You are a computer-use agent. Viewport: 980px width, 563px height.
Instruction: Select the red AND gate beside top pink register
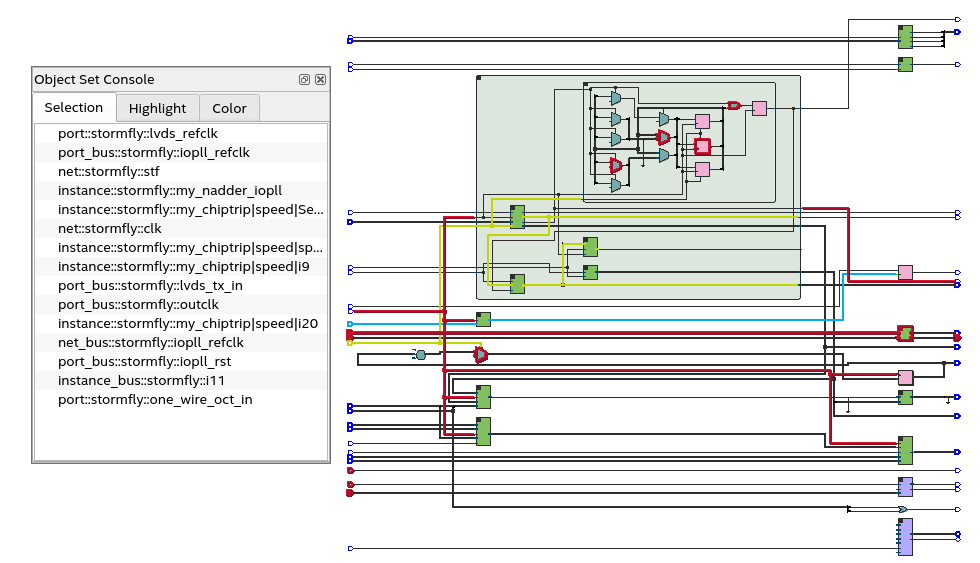pos(733,106)
